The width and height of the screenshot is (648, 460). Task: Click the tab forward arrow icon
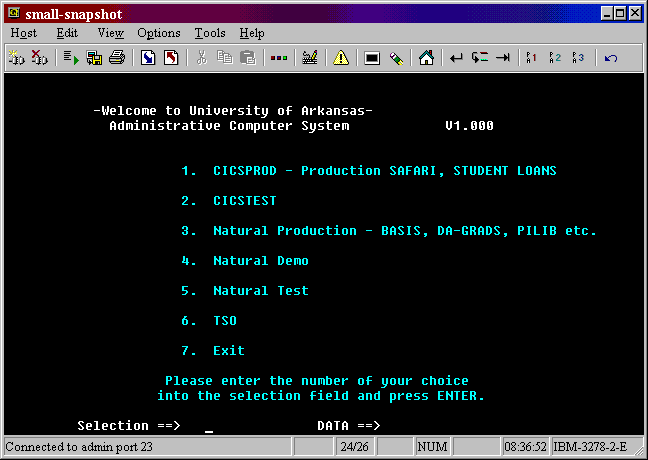503,57
